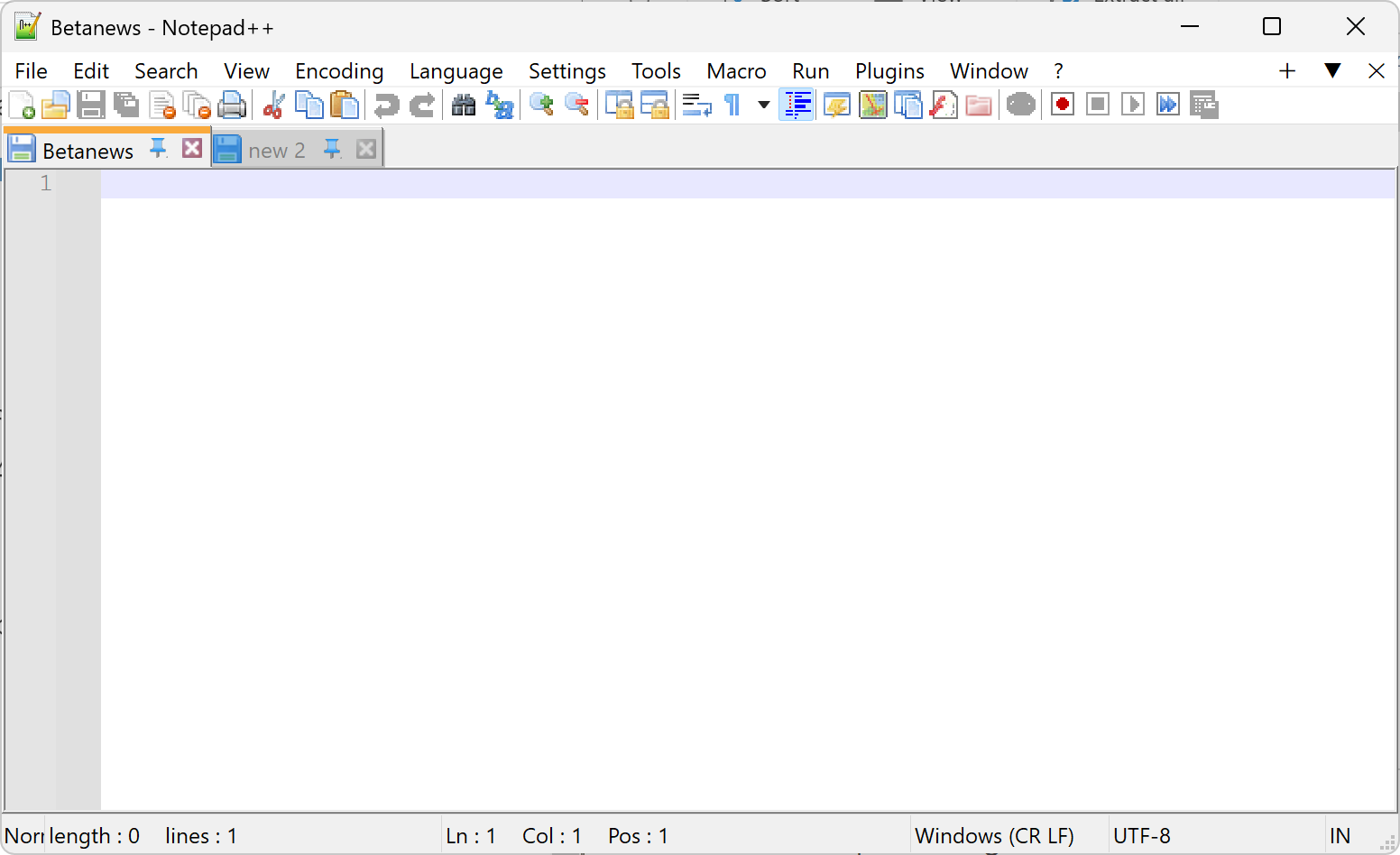Switch to the new 2 tab

[276, 151]
